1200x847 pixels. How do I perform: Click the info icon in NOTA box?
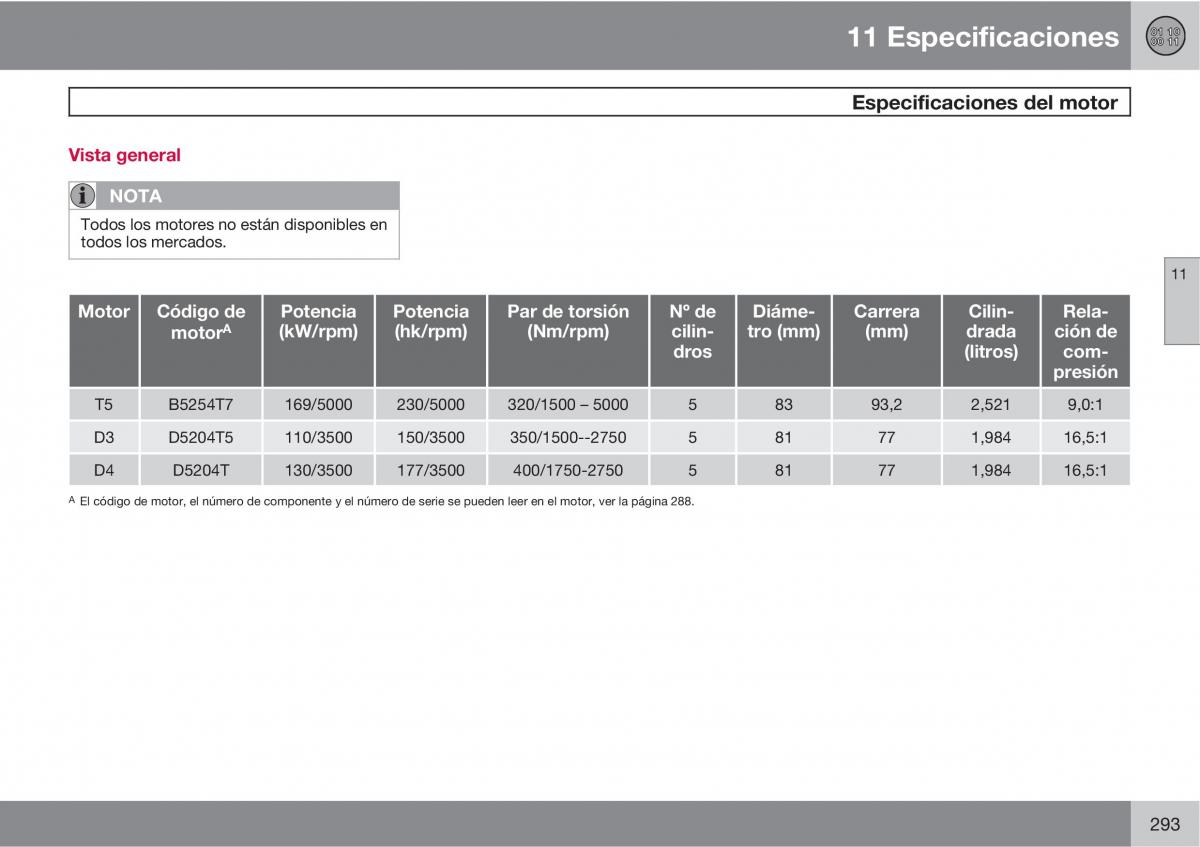(x=84, y=195)
